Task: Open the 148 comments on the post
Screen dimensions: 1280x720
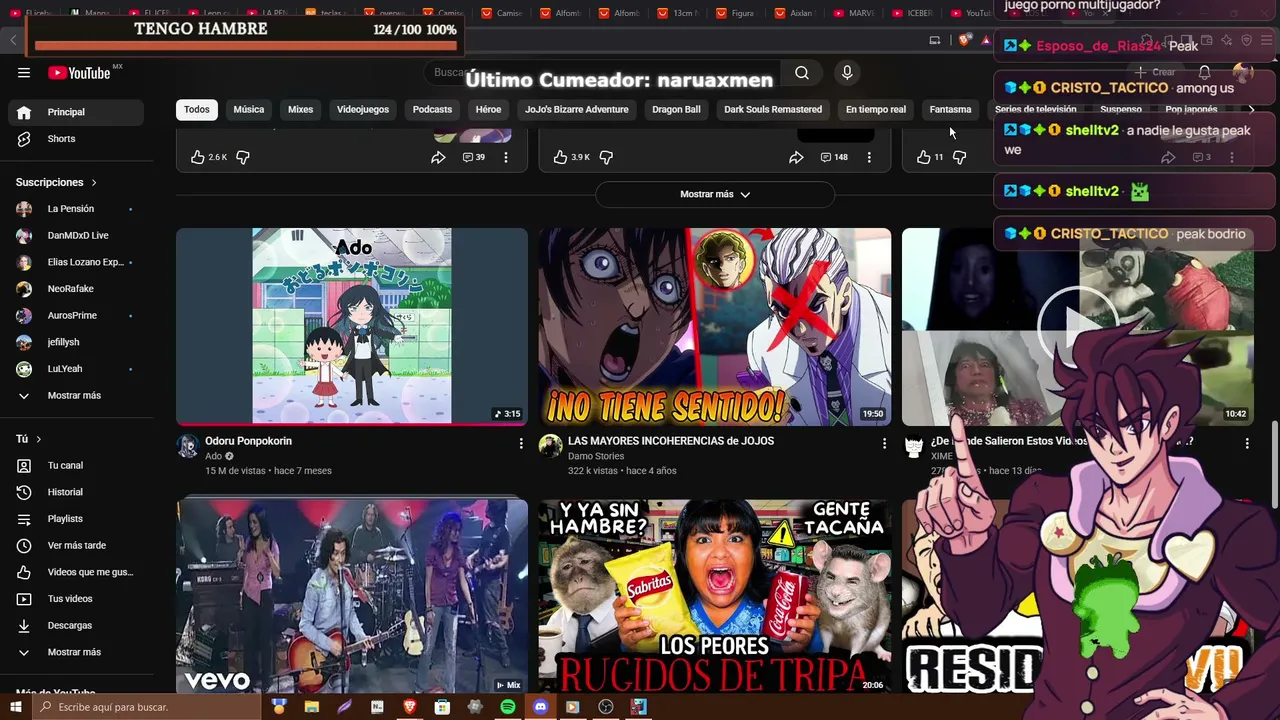Action: click(834, 157)
